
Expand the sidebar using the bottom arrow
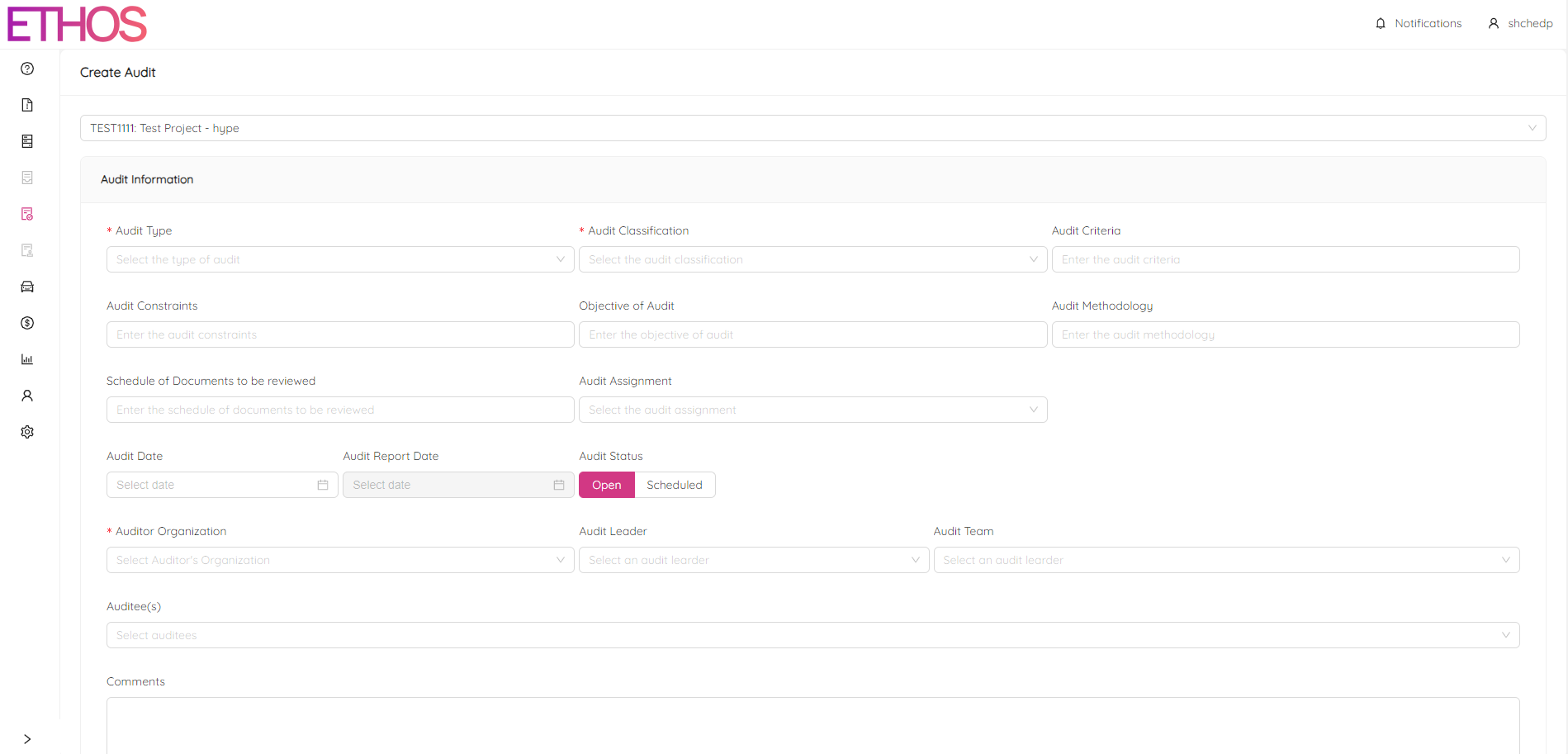pos(26,739)
